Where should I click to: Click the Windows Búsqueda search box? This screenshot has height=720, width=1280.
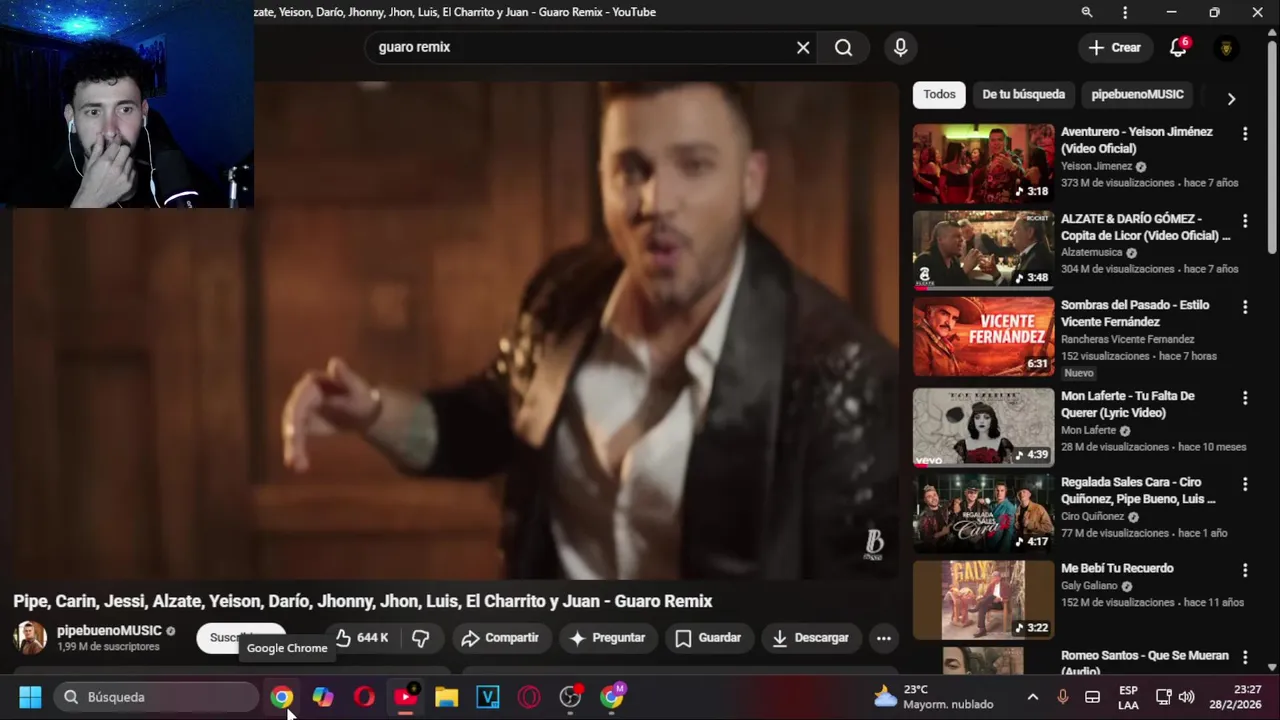(x=156, y=697)
